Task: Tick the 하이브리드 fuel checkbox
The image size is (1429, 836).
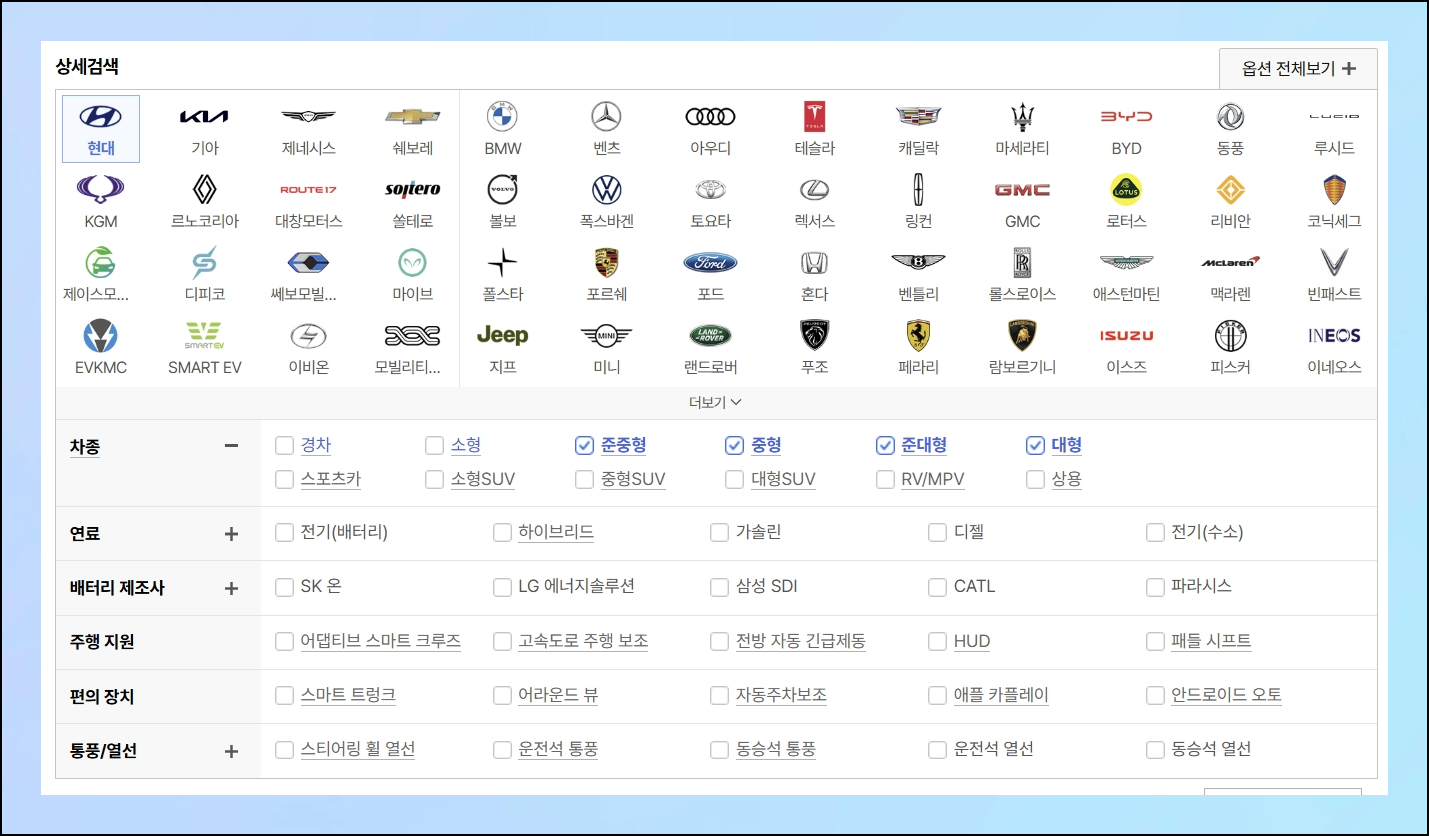Action: pyautogui.click(x=503, y=532)
